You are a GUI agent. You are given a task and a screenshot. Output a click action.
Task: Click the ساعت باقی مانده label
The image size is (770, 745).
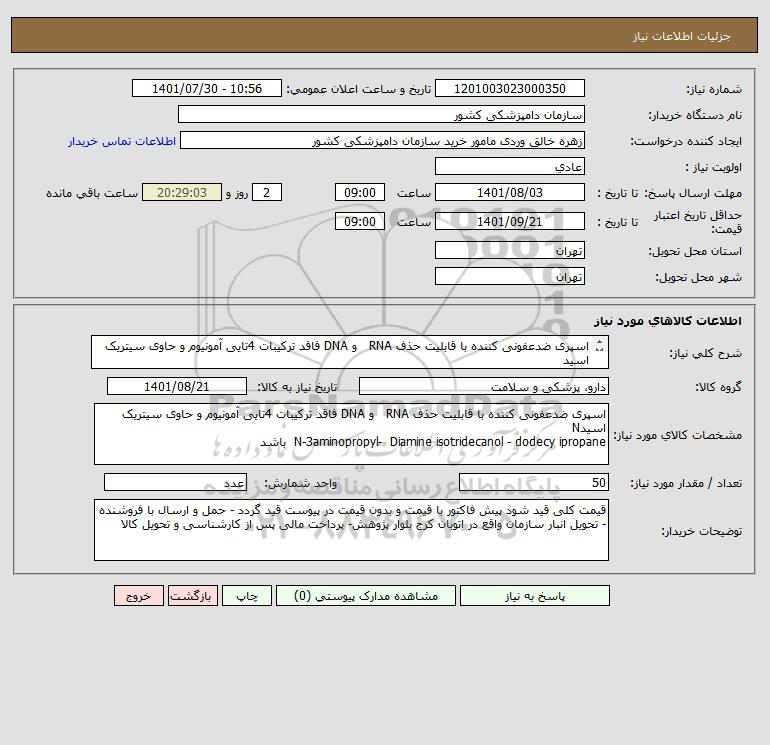[92, 193]
